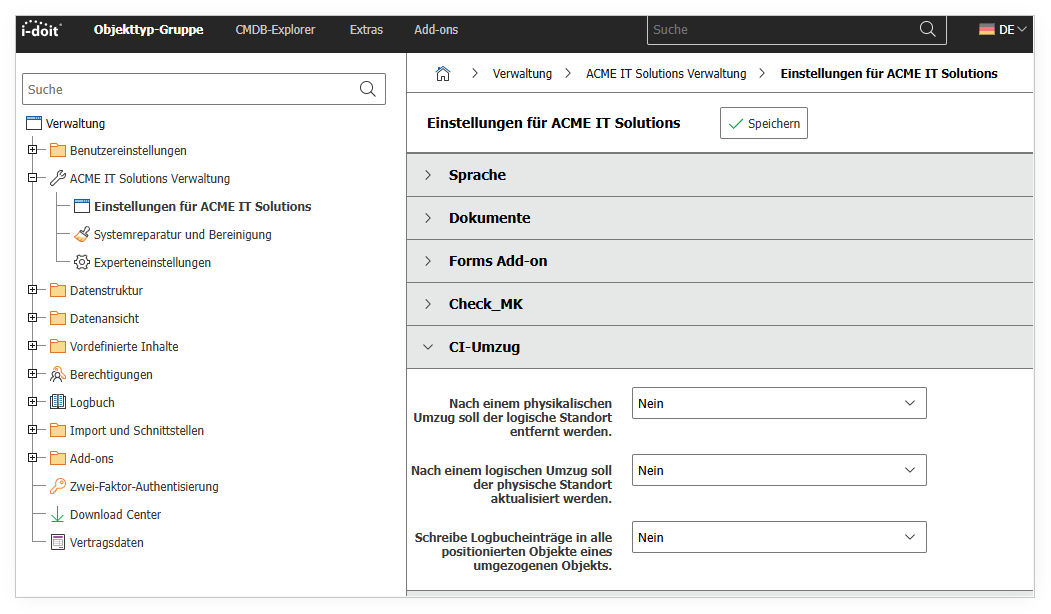Expand the Vordefinierte Inhalte tree node

click(32, 346)
